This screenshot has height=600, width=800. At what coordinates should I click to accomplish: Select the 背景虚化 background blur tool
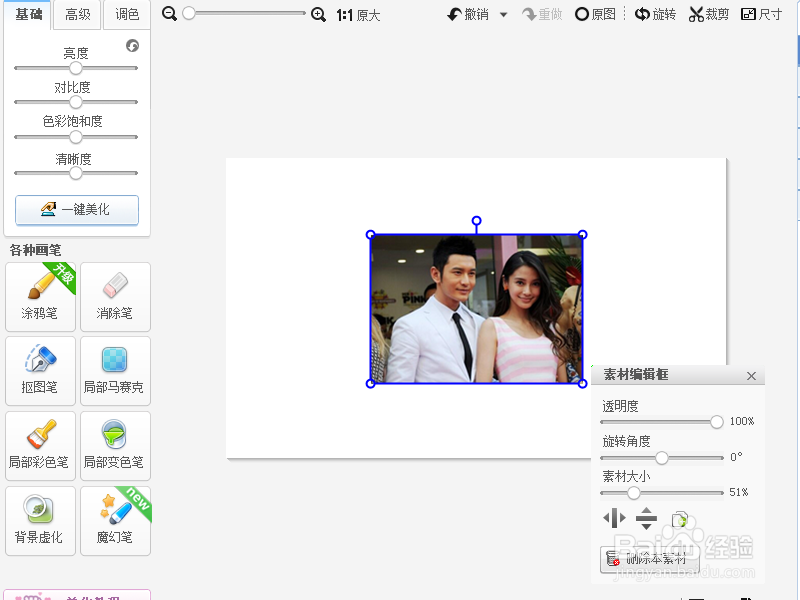pyautogui.click(x=40, y=521)
